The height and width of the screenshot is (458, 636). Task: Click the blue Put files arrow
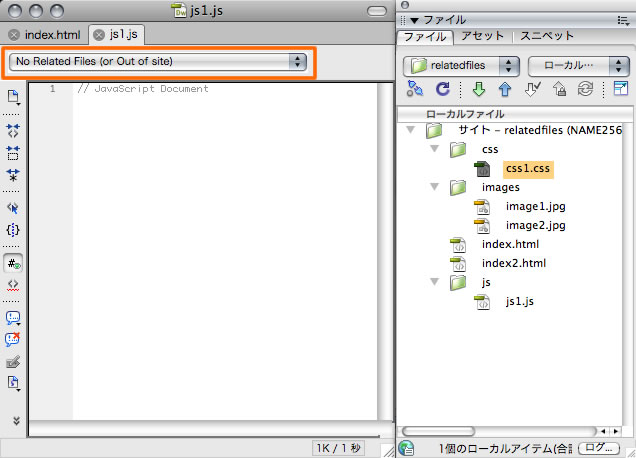click(x=506, y=89)
